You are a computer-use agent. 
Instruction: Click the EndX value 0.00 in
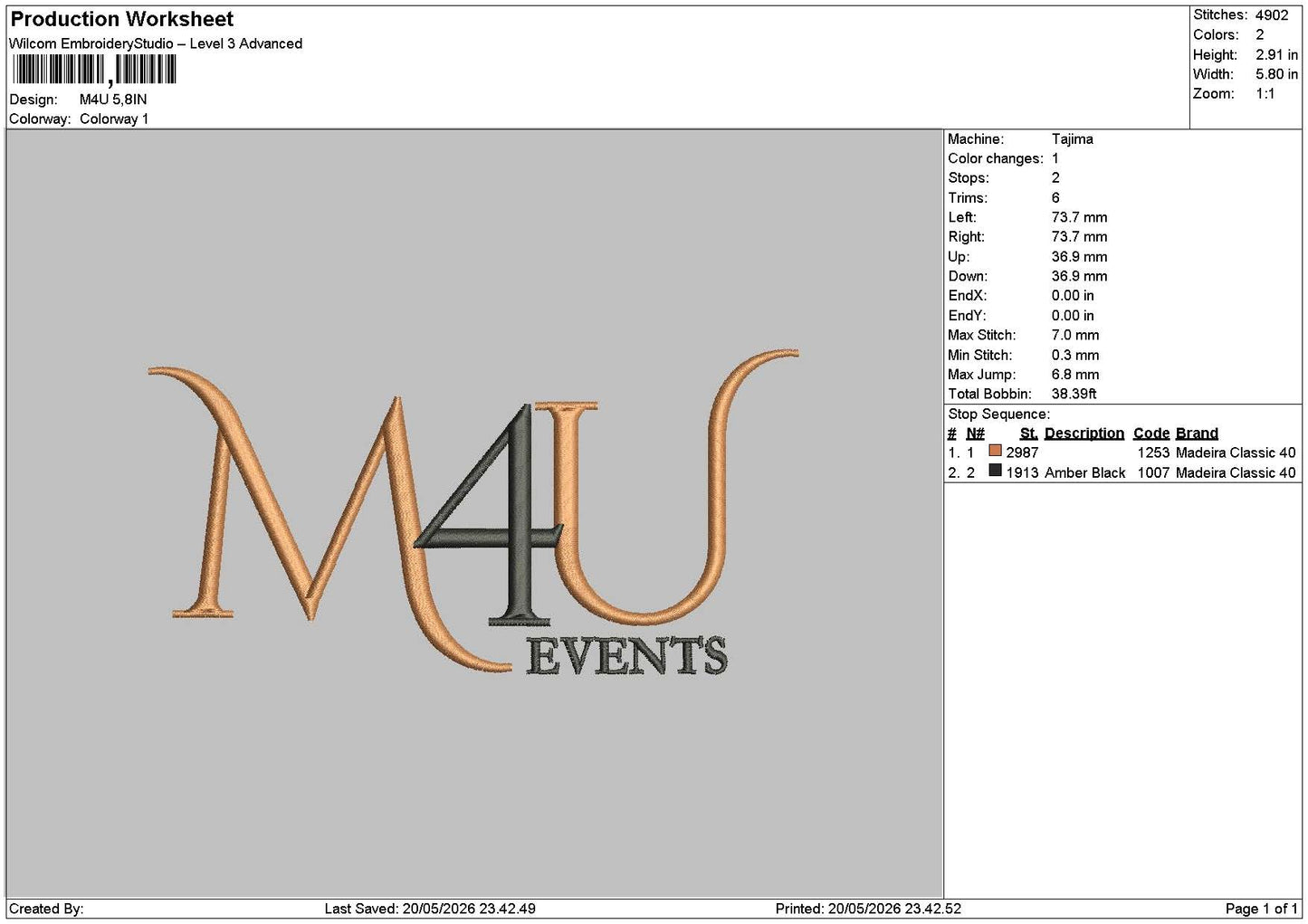tap(1073, 296)
